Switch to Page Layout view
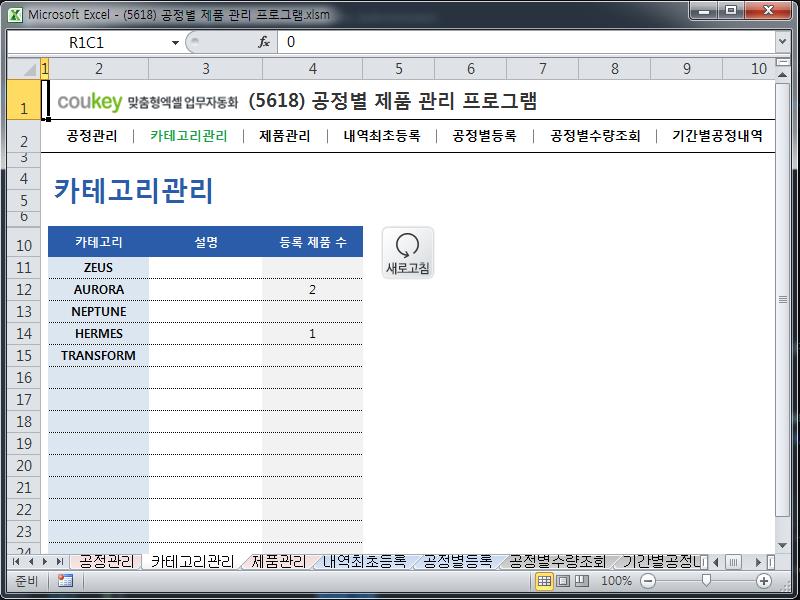Screen dimensions: 800x600 (563, 581)
